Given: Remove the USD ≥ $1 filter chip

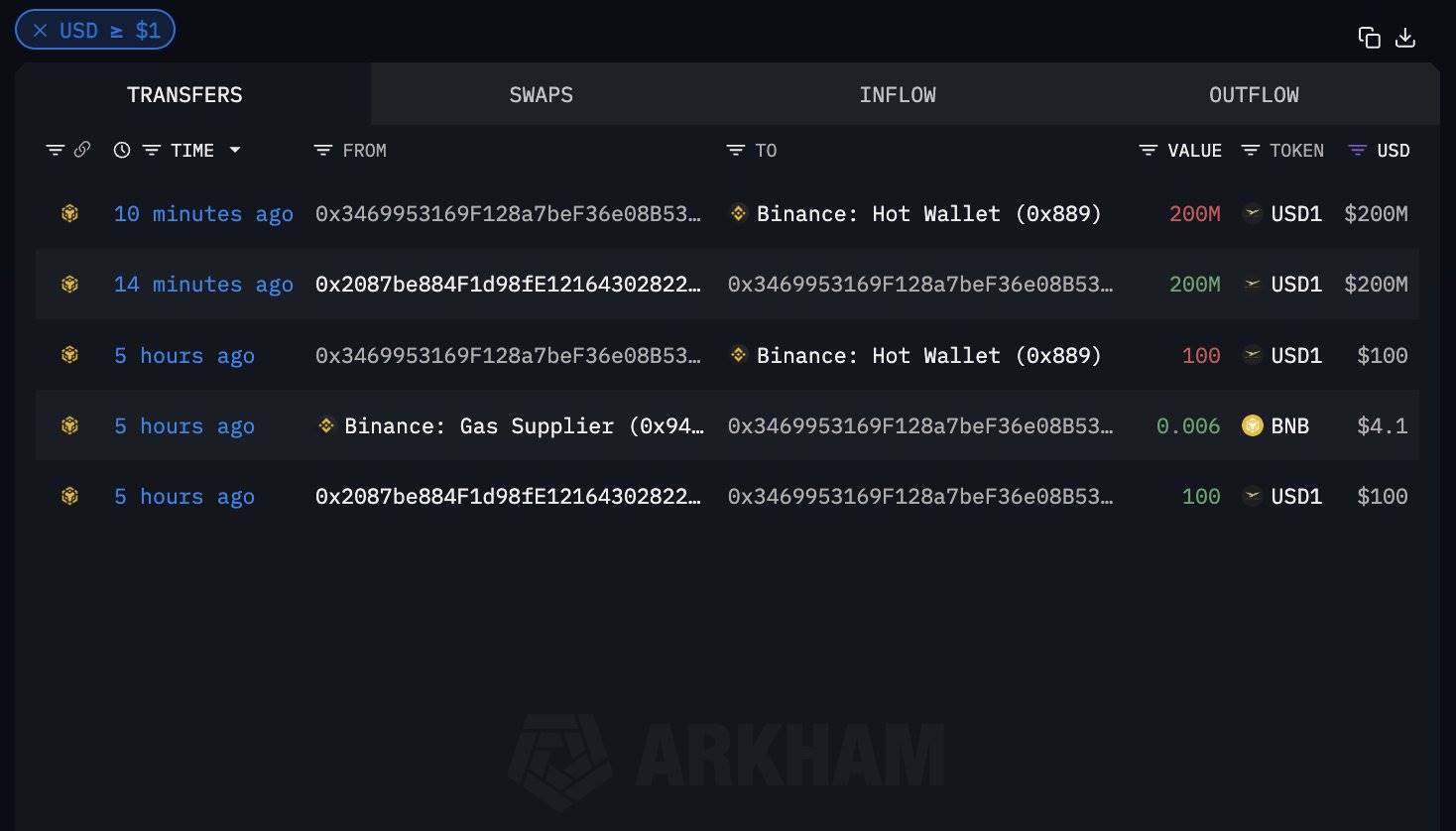Looking at the screenshot, I should (x=40, y=31).
